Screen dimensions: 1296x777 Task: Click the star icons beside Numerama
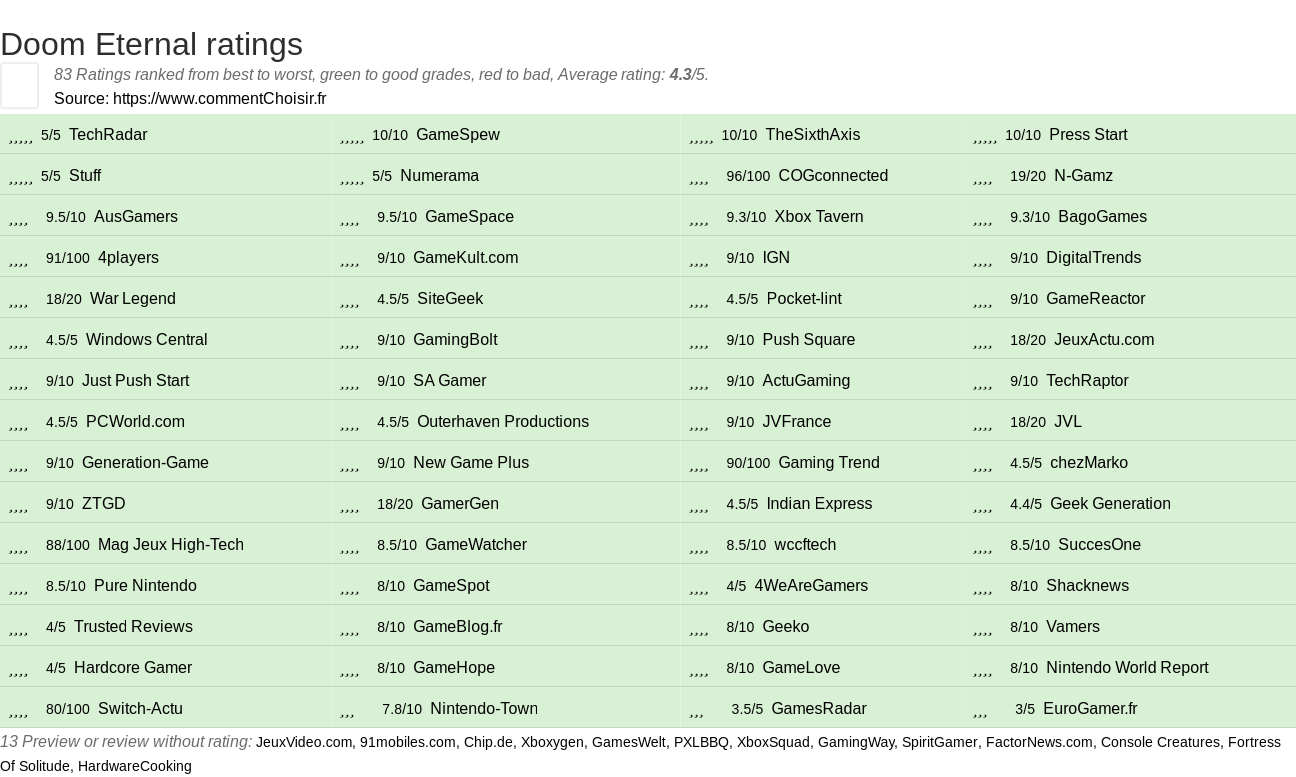(352, 176)
